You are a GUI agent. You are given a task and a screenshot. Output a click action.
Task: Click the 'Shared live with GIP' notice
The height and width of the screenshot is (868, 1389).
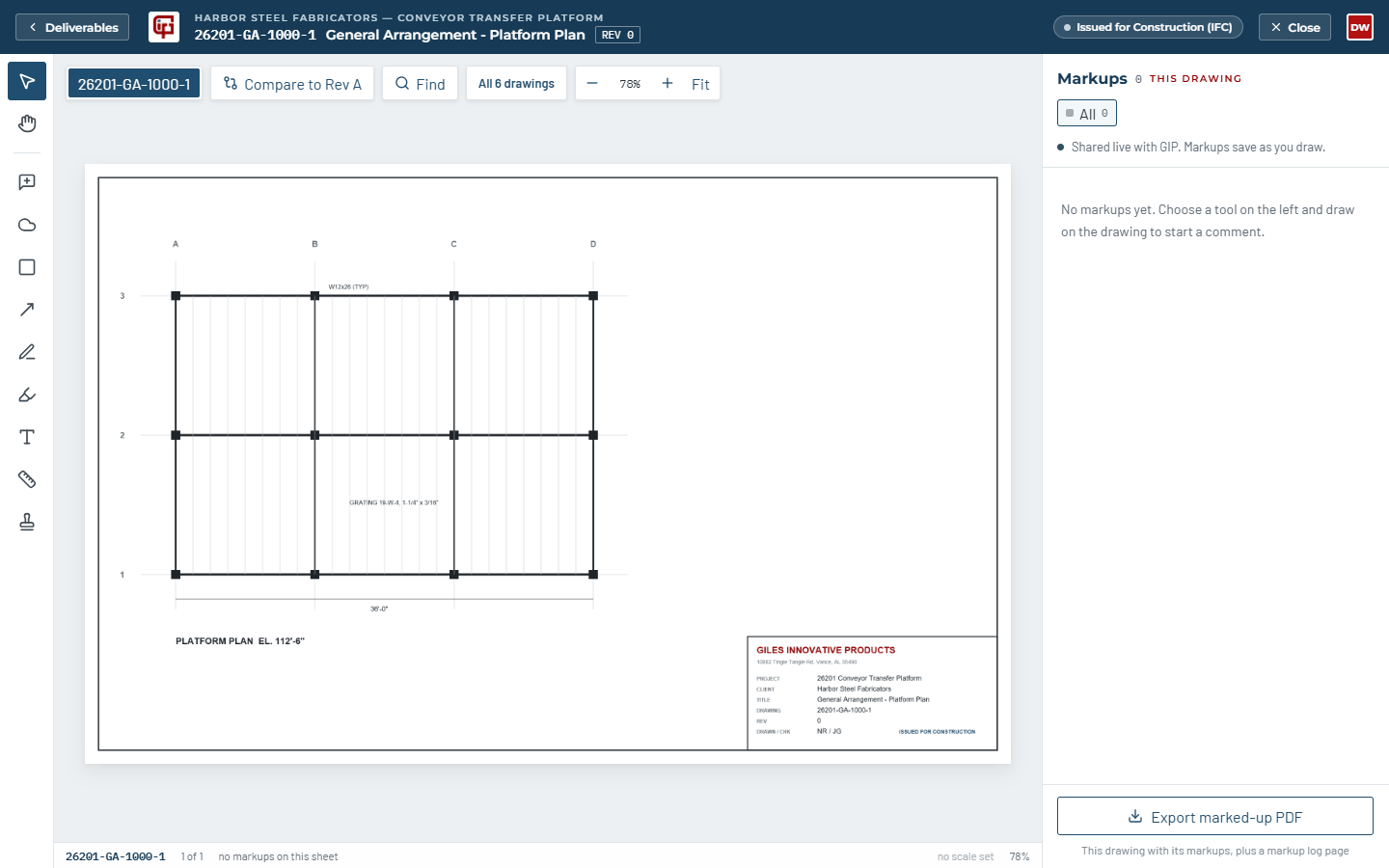(1191, 147)
